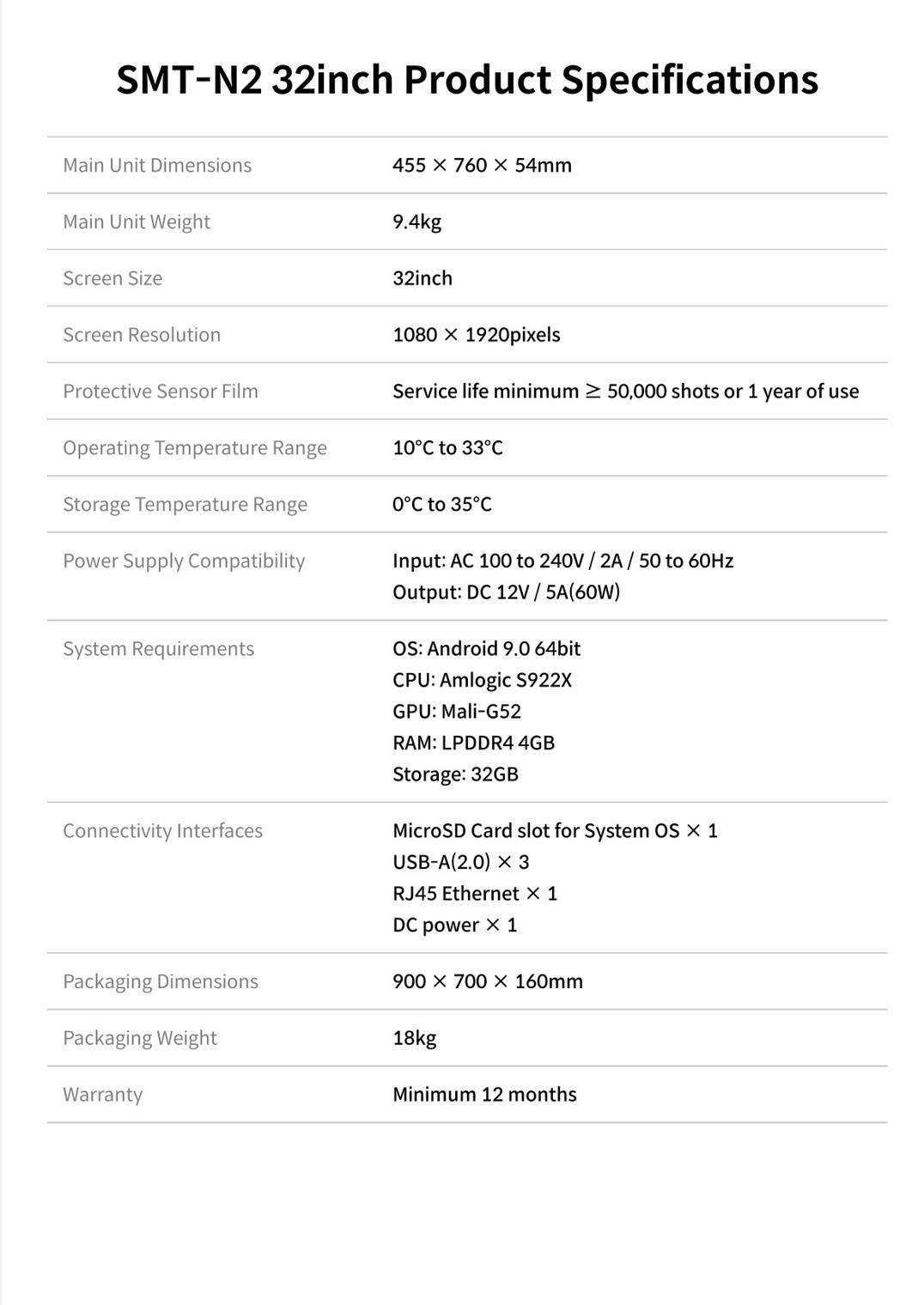Image resolution: width=924 pixels, height=1305 pixels.
Task: Click the Output: DC 12V / 5A(60W) line
Action: pyautogui.click(x=506, y=592)
